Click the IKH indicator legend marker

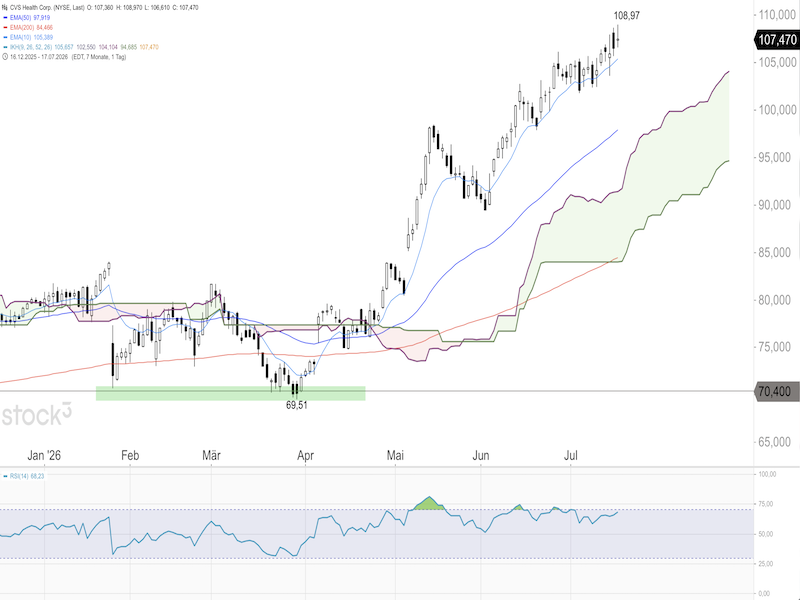click(5, 47)
